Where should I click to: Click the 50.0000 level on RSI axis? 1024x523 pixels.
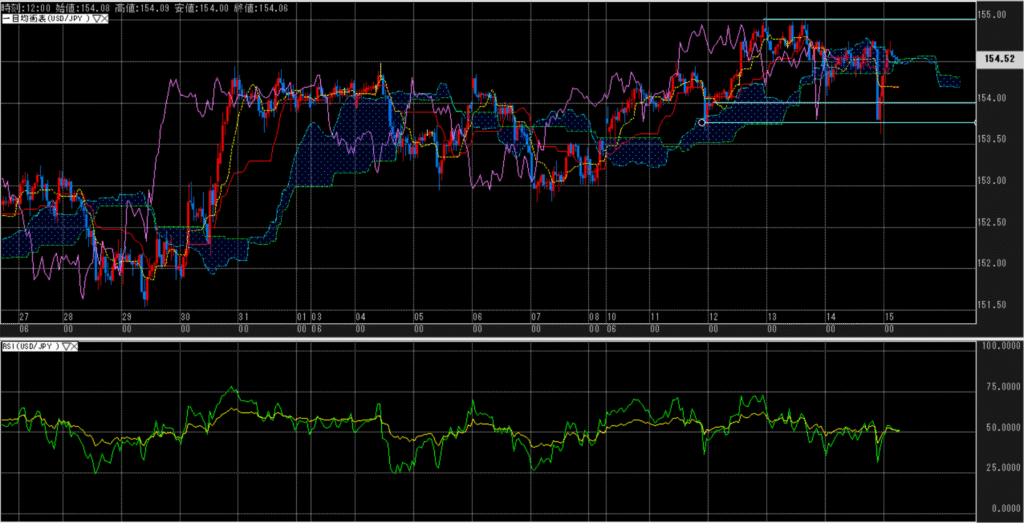click(x=999, y=427)
